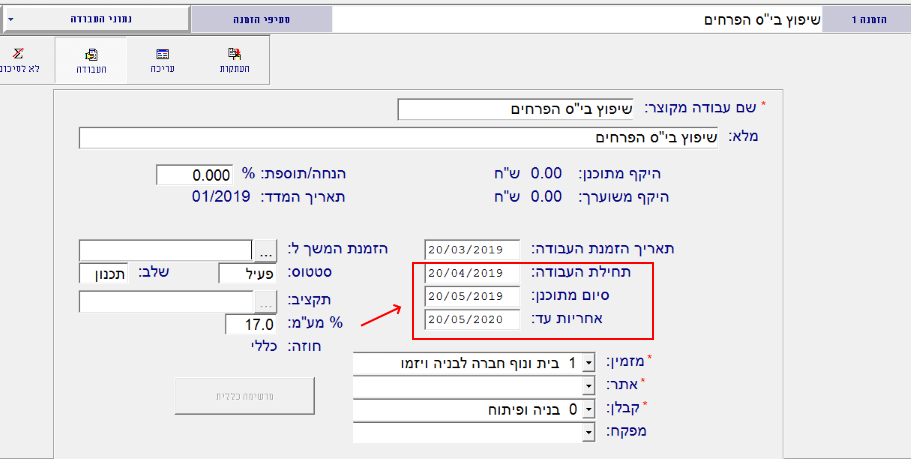
Task: Click the סיום מתוכנן date field
Action: click(472, 296)
